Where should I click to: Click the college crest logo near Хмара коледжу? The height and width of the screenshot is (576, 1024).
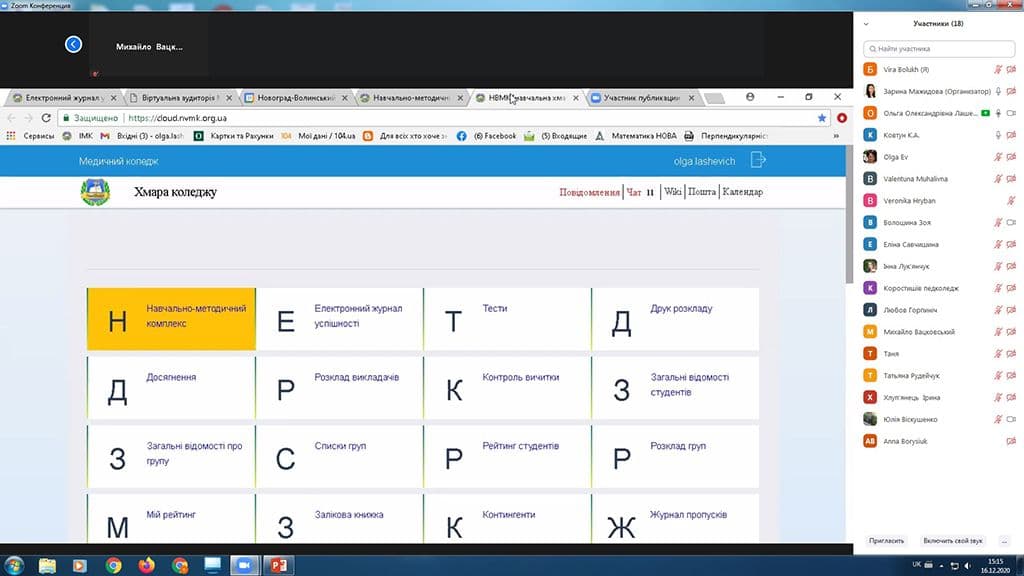[95, 192]
